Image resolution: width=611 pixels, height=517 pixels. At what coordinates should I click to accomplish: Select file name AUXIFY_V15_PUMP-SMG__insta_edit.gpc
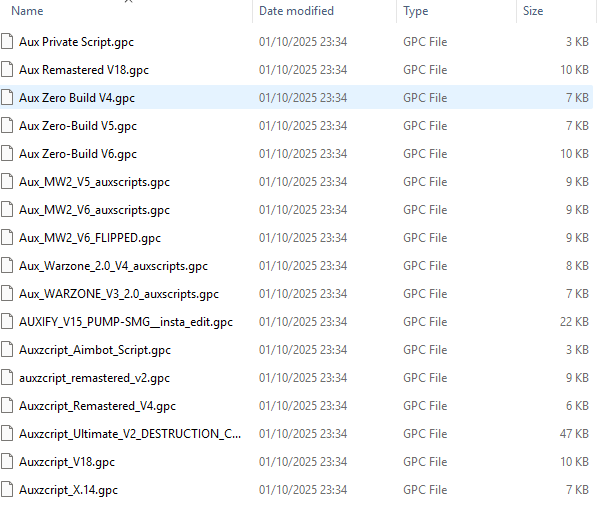coord(126,323)
